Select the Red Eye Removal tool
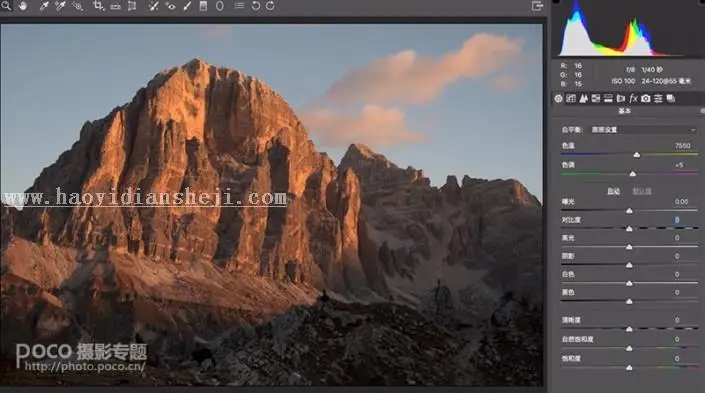705x393 pixels. click(x=170, y=6)
